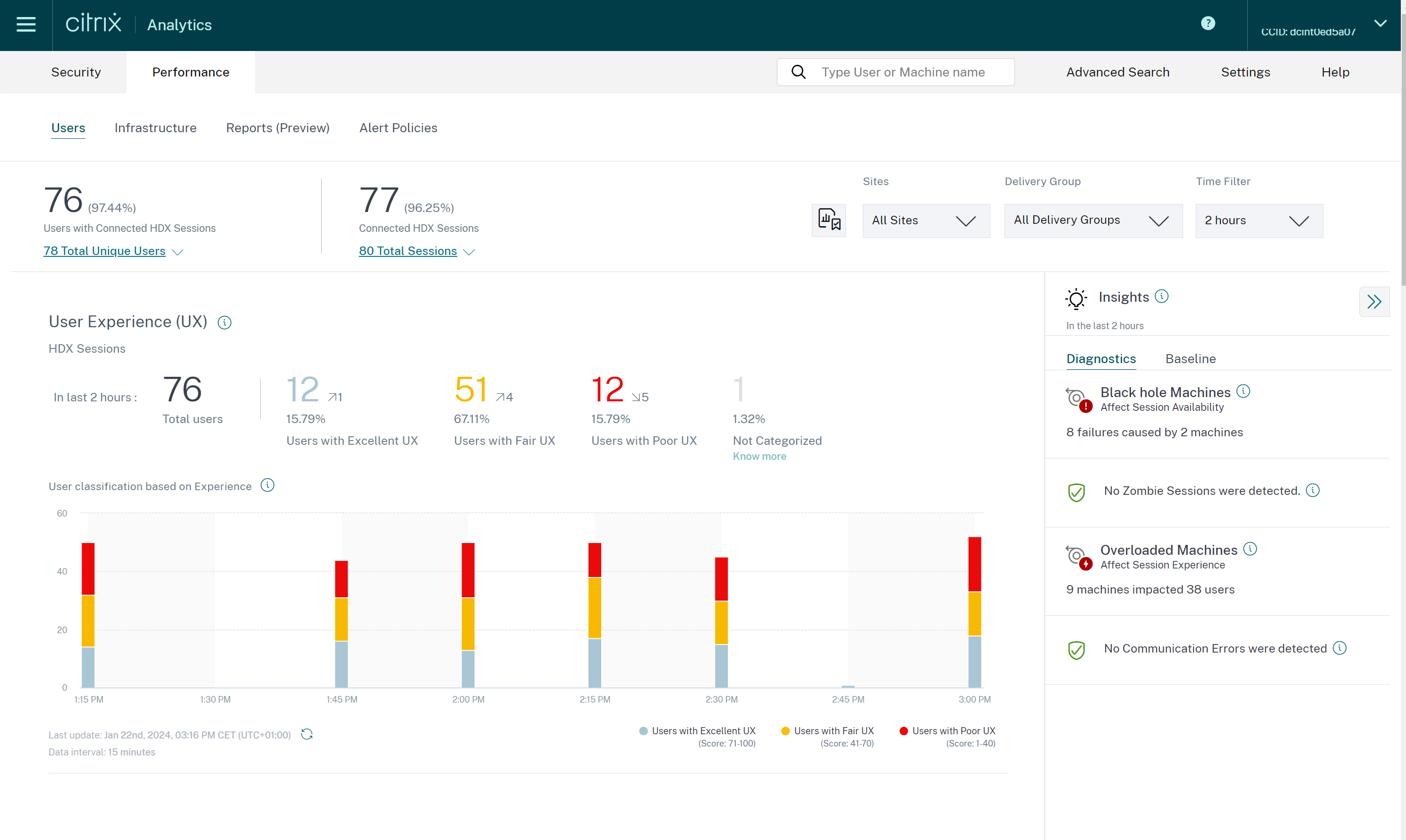Open the hamburger navigation menu
The width and height of the screenshot is (1406, 840).
26,25
